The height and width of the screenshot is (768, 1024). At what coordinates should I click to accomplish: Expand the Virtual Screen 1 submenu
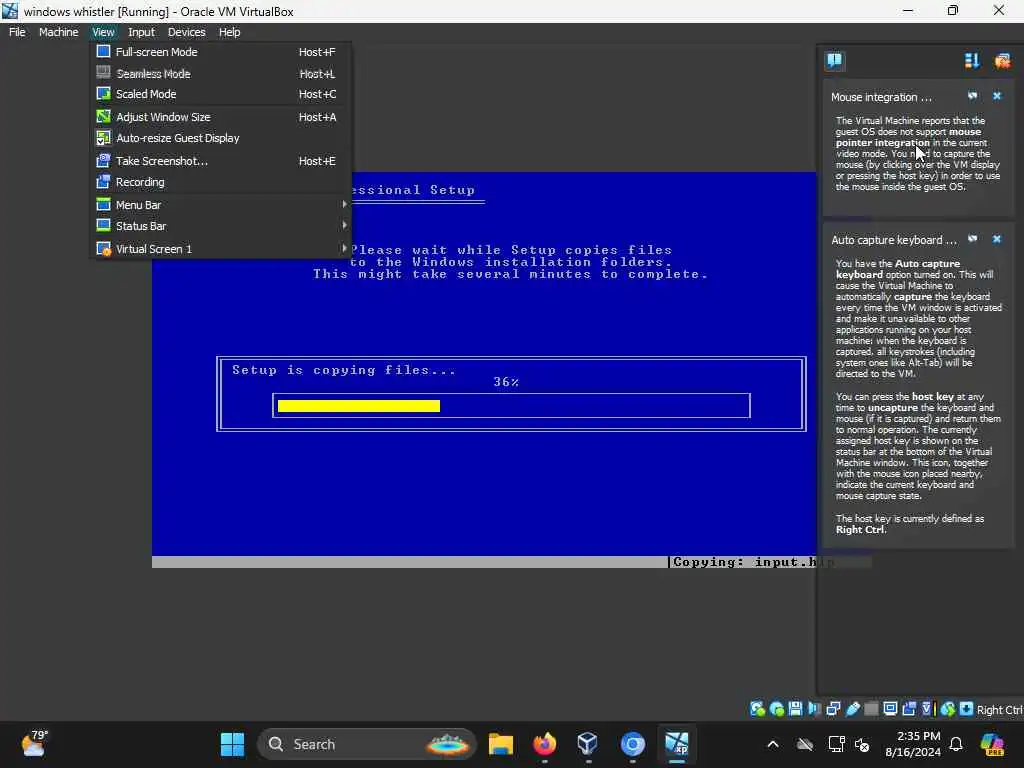coord(221,248)
